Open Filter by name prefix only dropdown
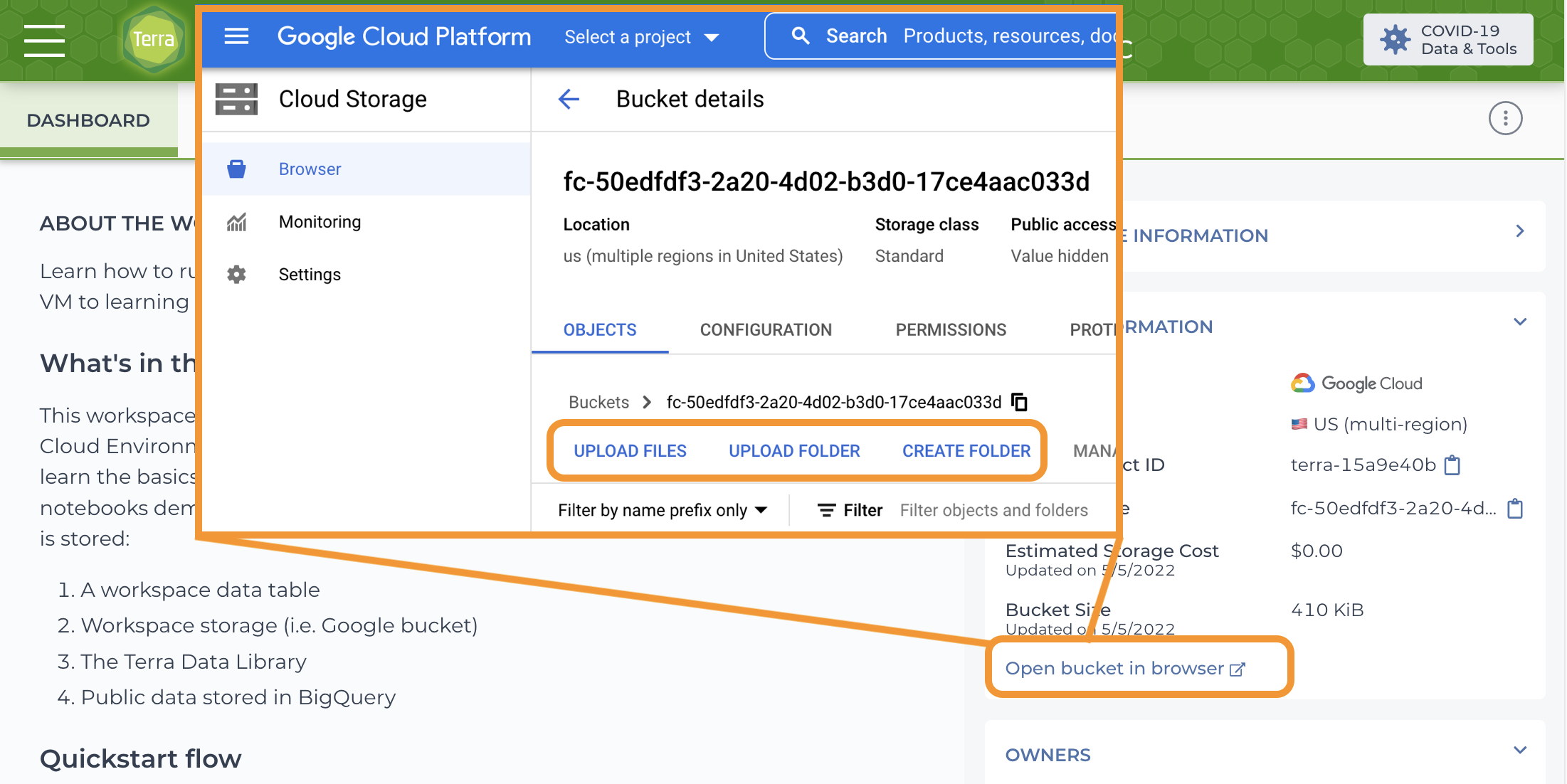This screenshot has width=1567, height=784. click(x=663, y=510)
